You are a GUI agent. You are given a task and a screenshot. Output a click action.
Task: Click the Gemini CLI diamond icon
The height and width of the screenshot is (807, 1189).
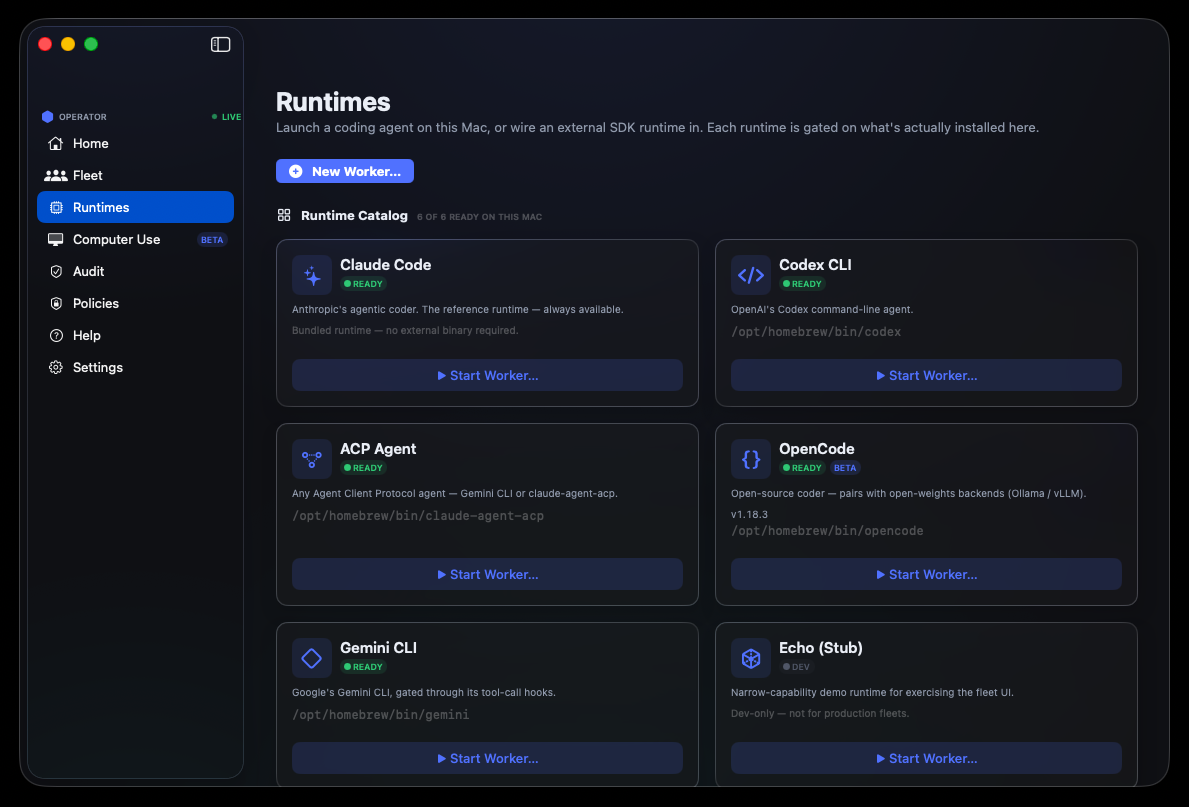tap(312, 658)
